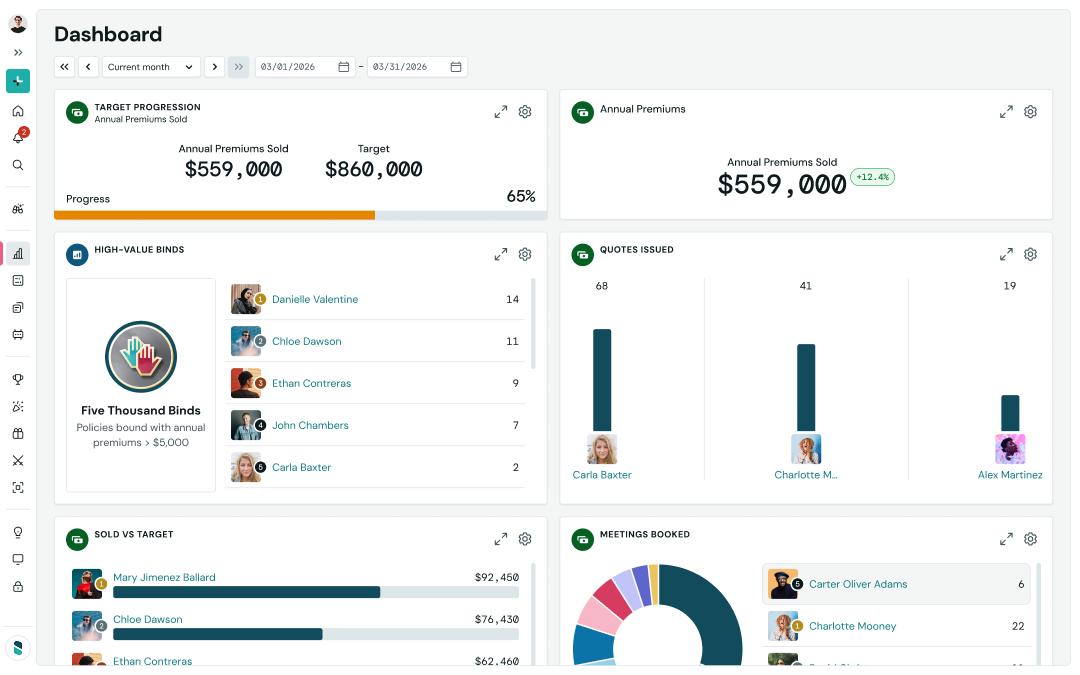The width and height of the screenshot is (1080, 675).
Task: Click Alex Martinez's avatar in Quotes Issued
Action: pyautogui.click(x=1010, y=449)
